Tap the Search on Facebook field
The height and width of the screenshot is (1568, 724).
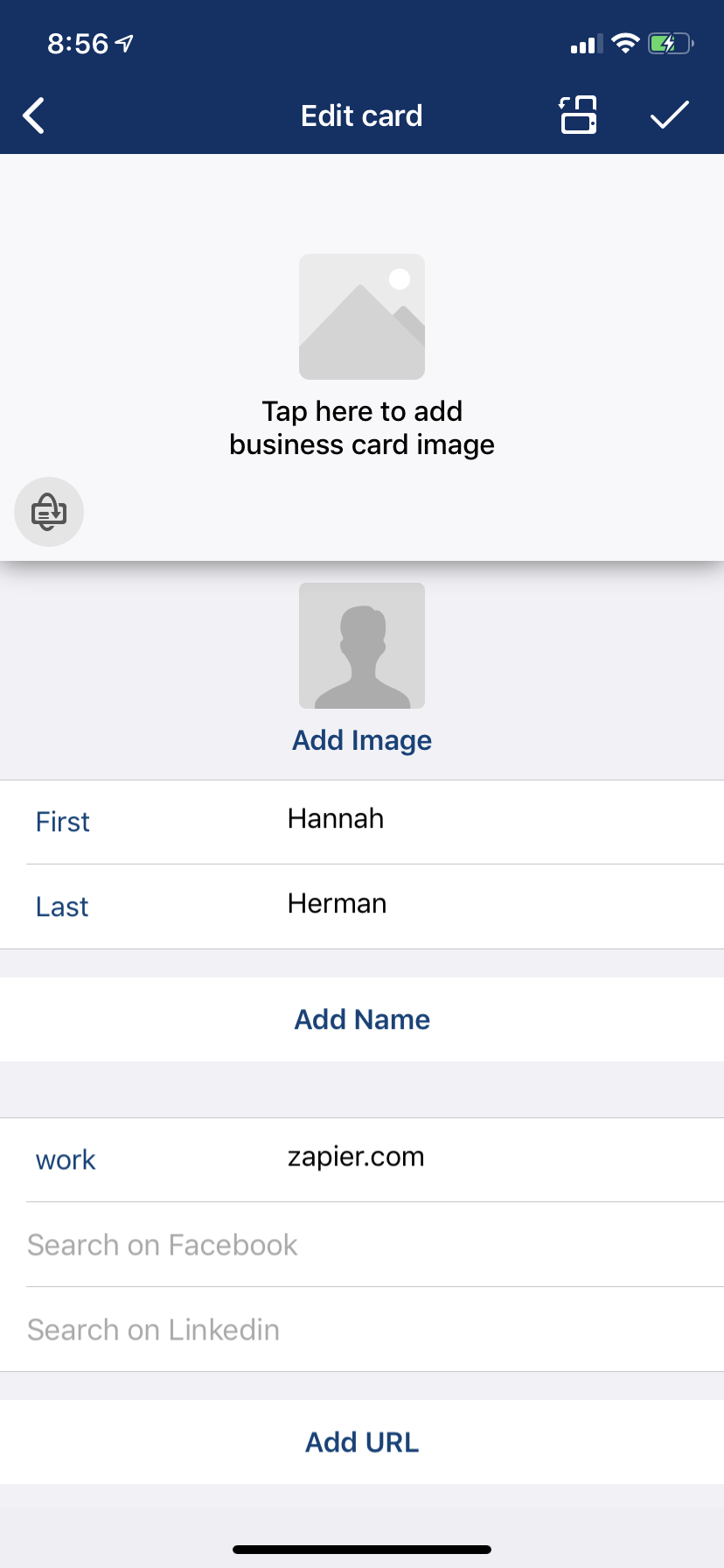[x=163, y=1245]
